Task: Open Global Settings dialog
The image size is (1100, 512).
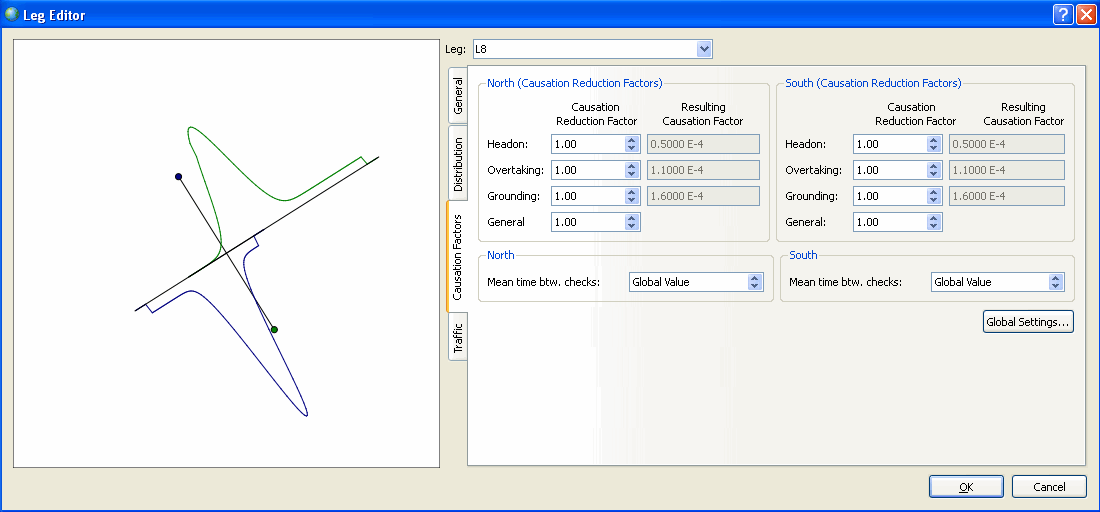Action: point(1028,322)
